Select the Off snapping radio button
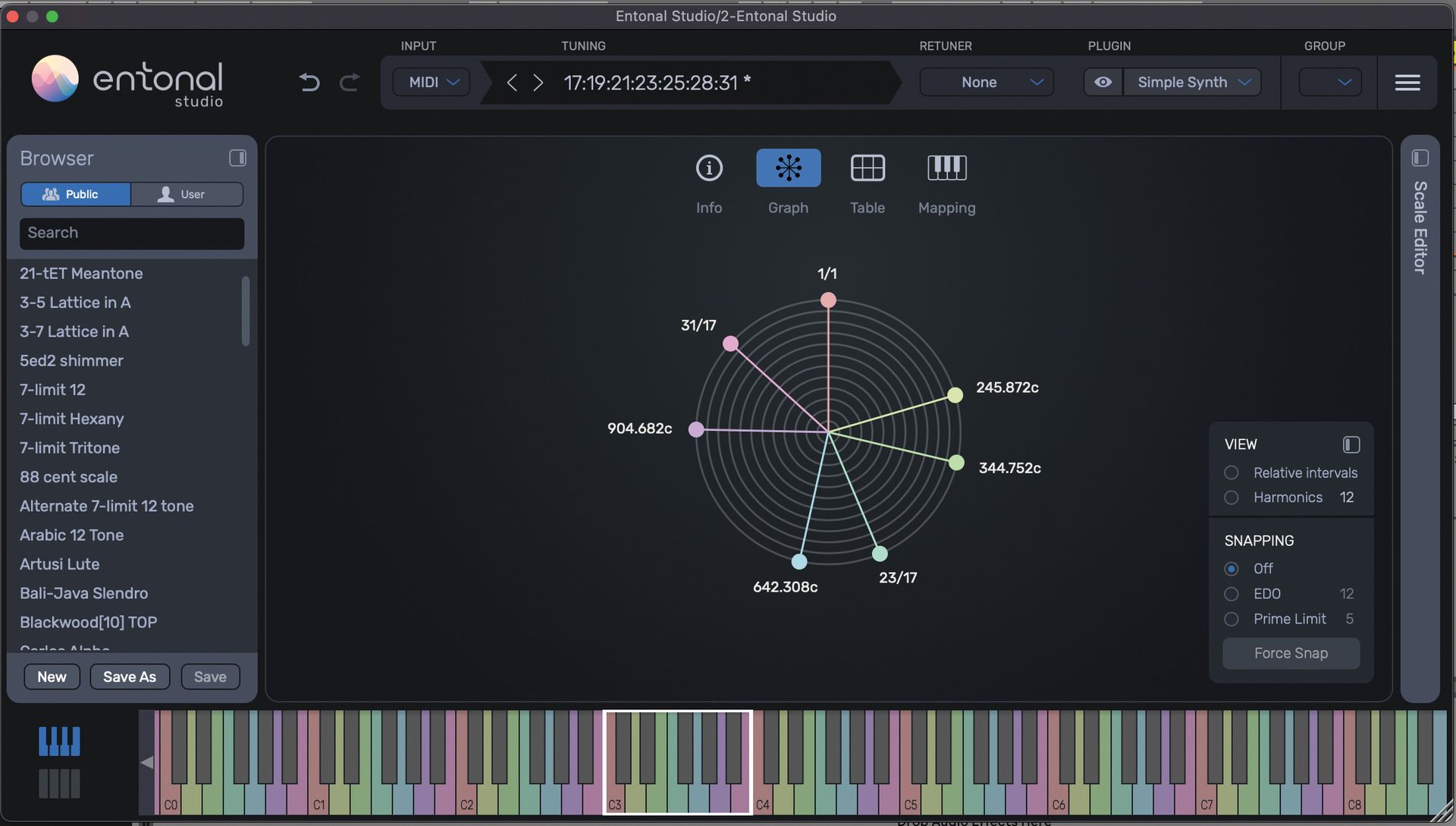This screenshot has width=1456, height=826. (1232, 568)
